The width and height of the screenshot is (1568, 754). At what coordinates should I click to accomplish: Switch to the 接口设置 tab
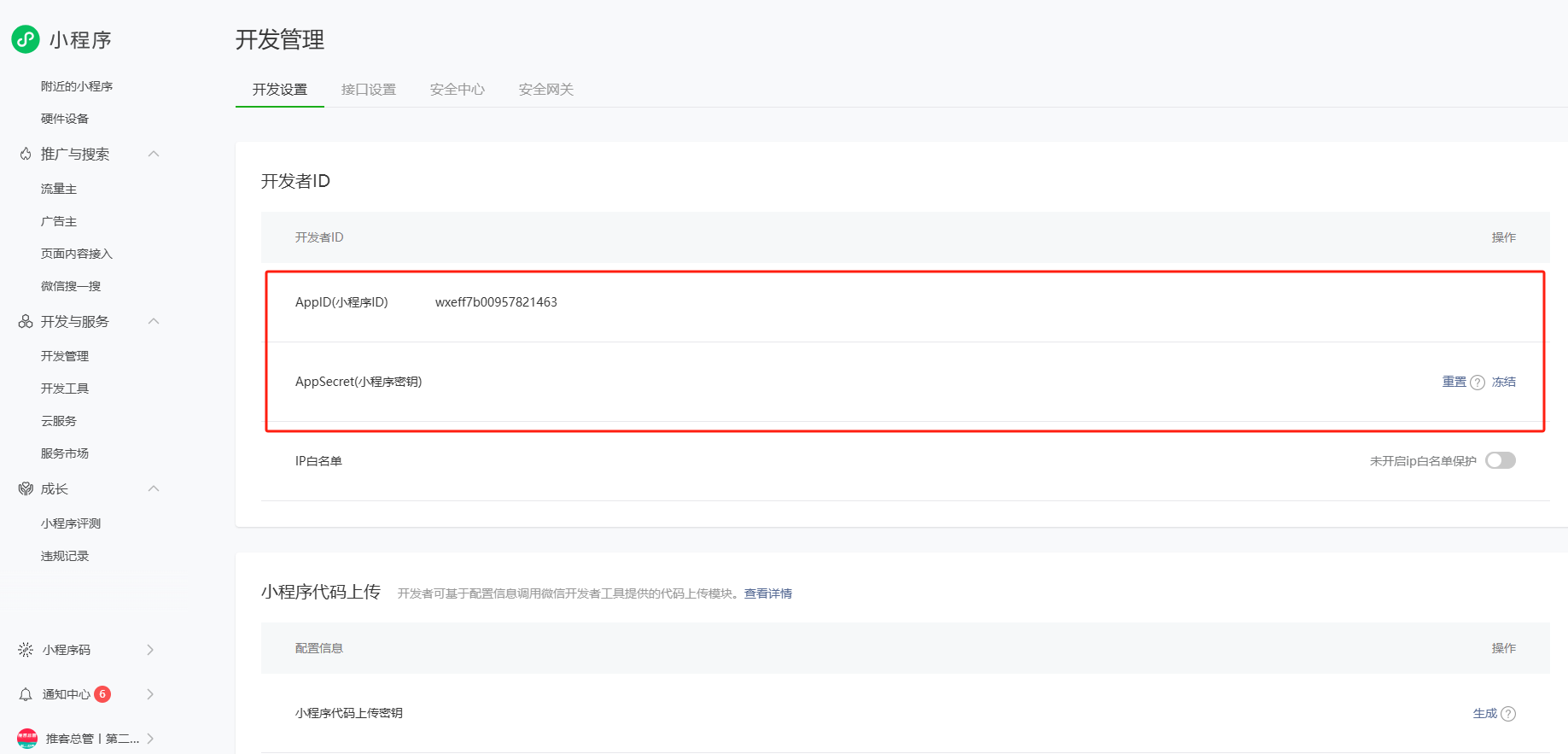tap(369, 90)
